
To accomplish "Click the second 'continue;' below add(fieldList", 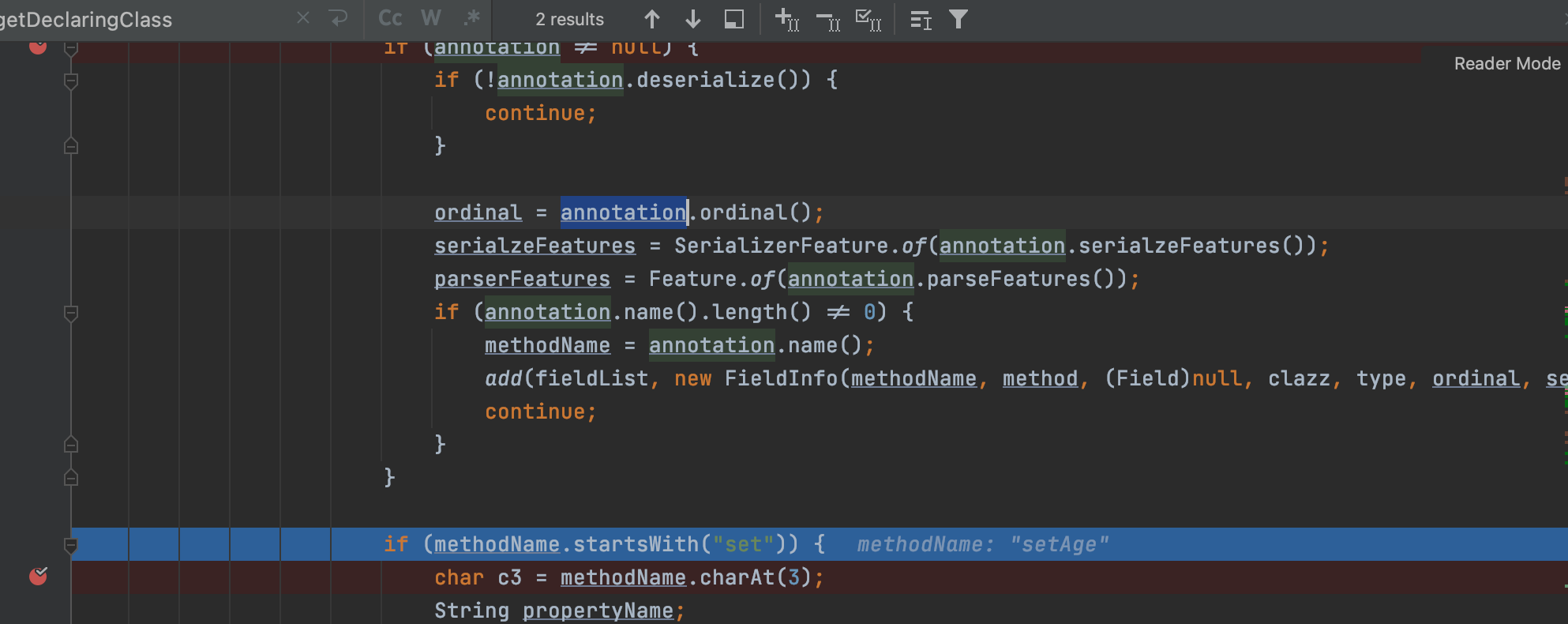I will click(x=541, y=412).
